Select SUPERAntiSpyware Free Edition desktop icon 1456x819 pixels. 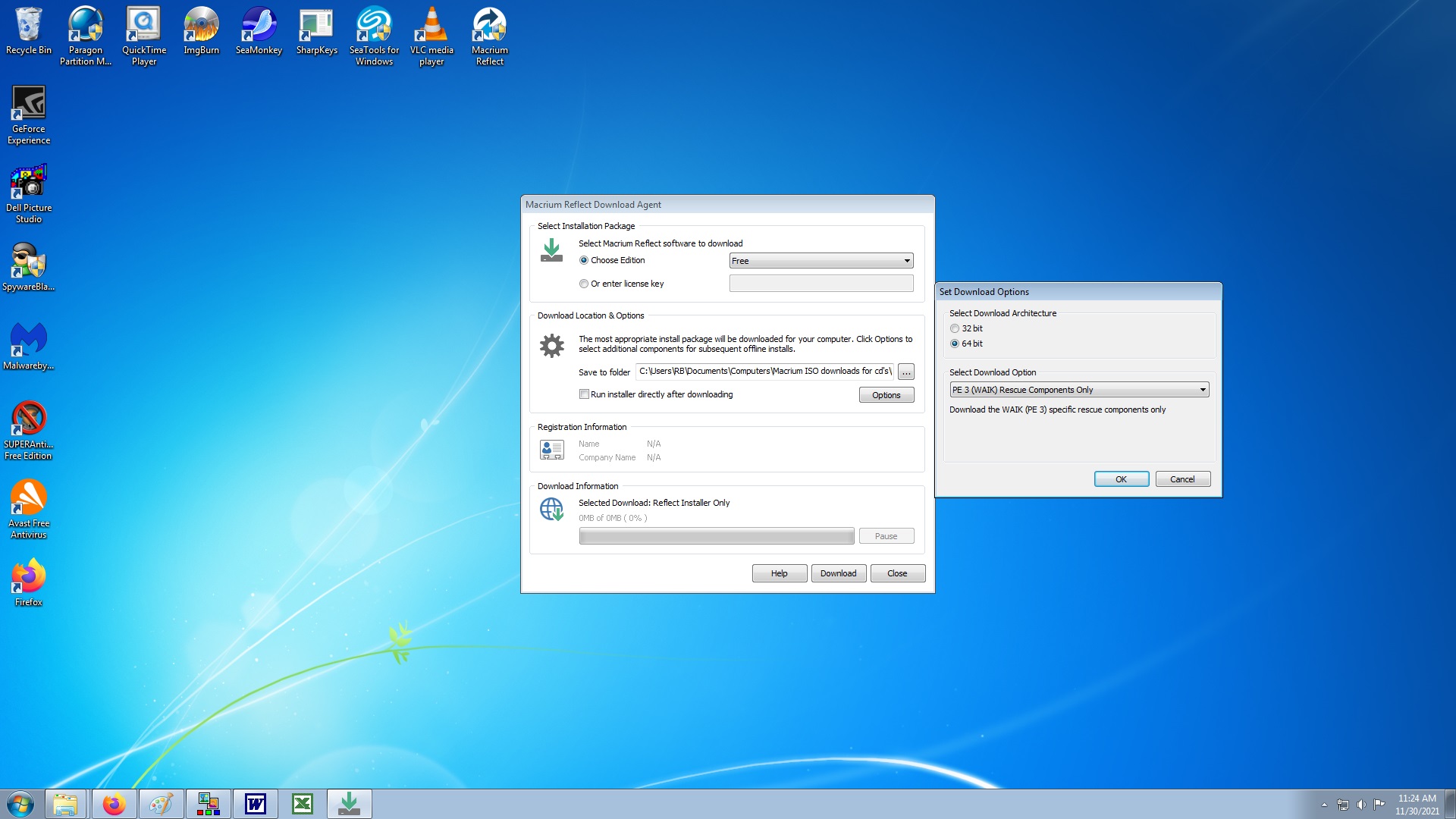pos(29,431)
